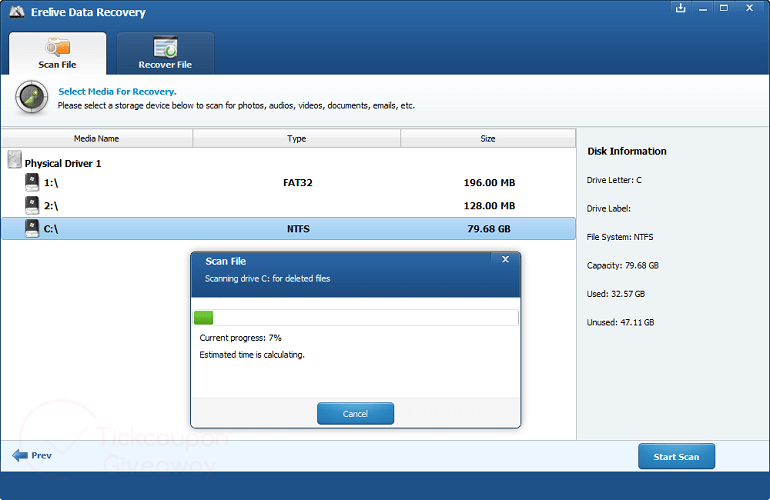Click the FAT32 type cell
This screenshot has height=500, width=770.
coord(298,183)
